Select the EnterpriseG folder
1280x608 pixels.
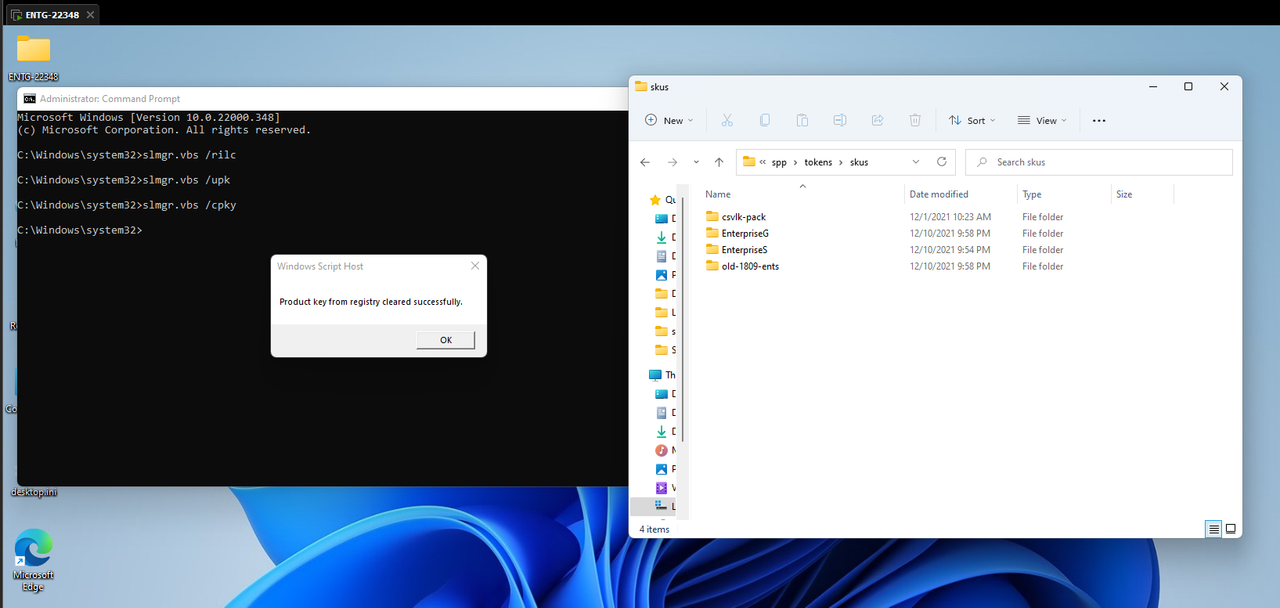pos(745,233)
